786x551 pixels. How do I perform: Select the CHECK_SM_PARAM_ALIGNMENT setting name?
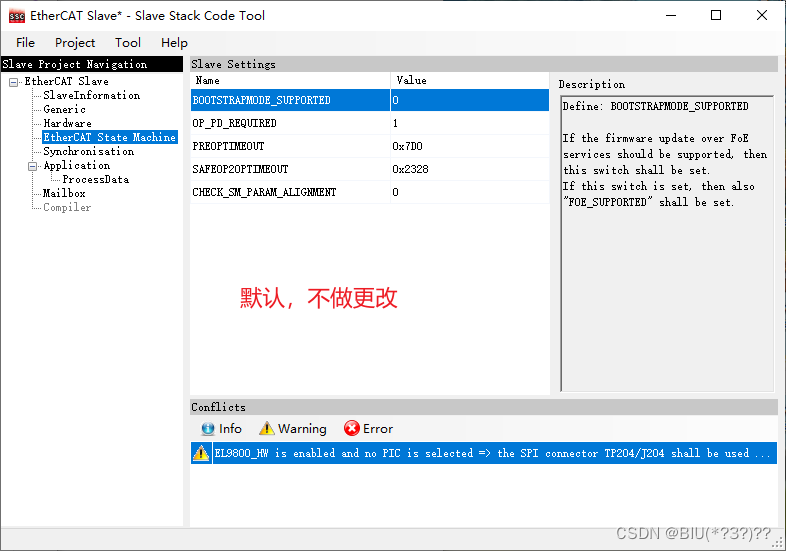[x=264, y=193]
